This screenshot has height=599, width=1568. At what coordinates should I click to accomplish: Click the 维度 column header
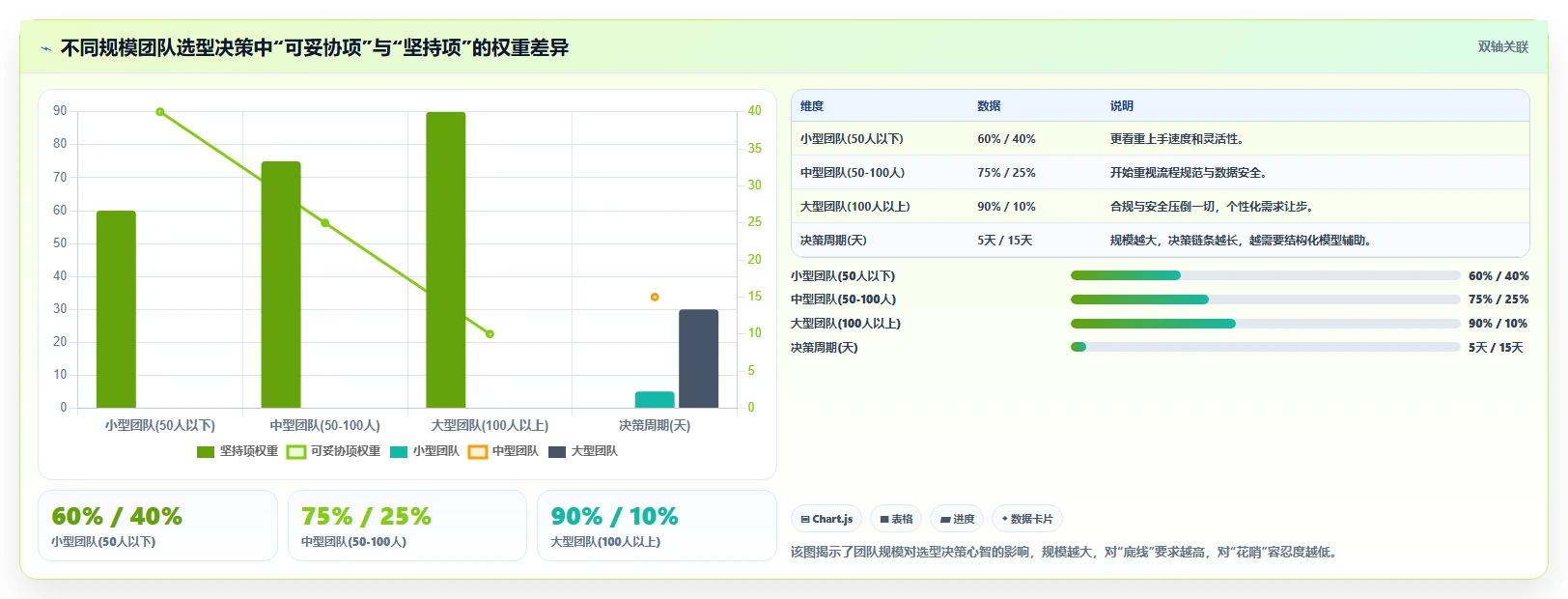pos(812,106)
